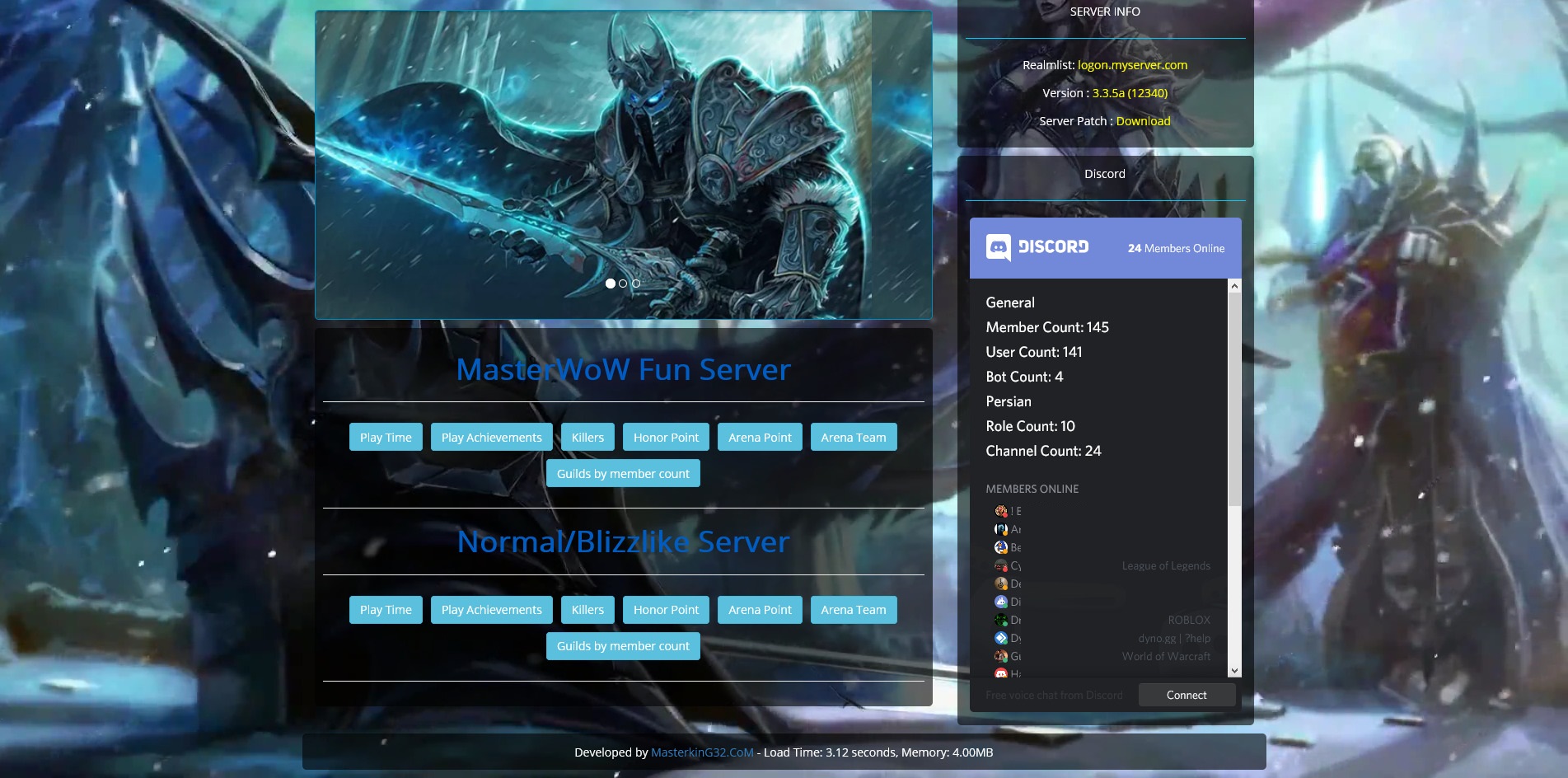Open Arena Point under Normal/Blizzlike Server

(x=760, y=610)
